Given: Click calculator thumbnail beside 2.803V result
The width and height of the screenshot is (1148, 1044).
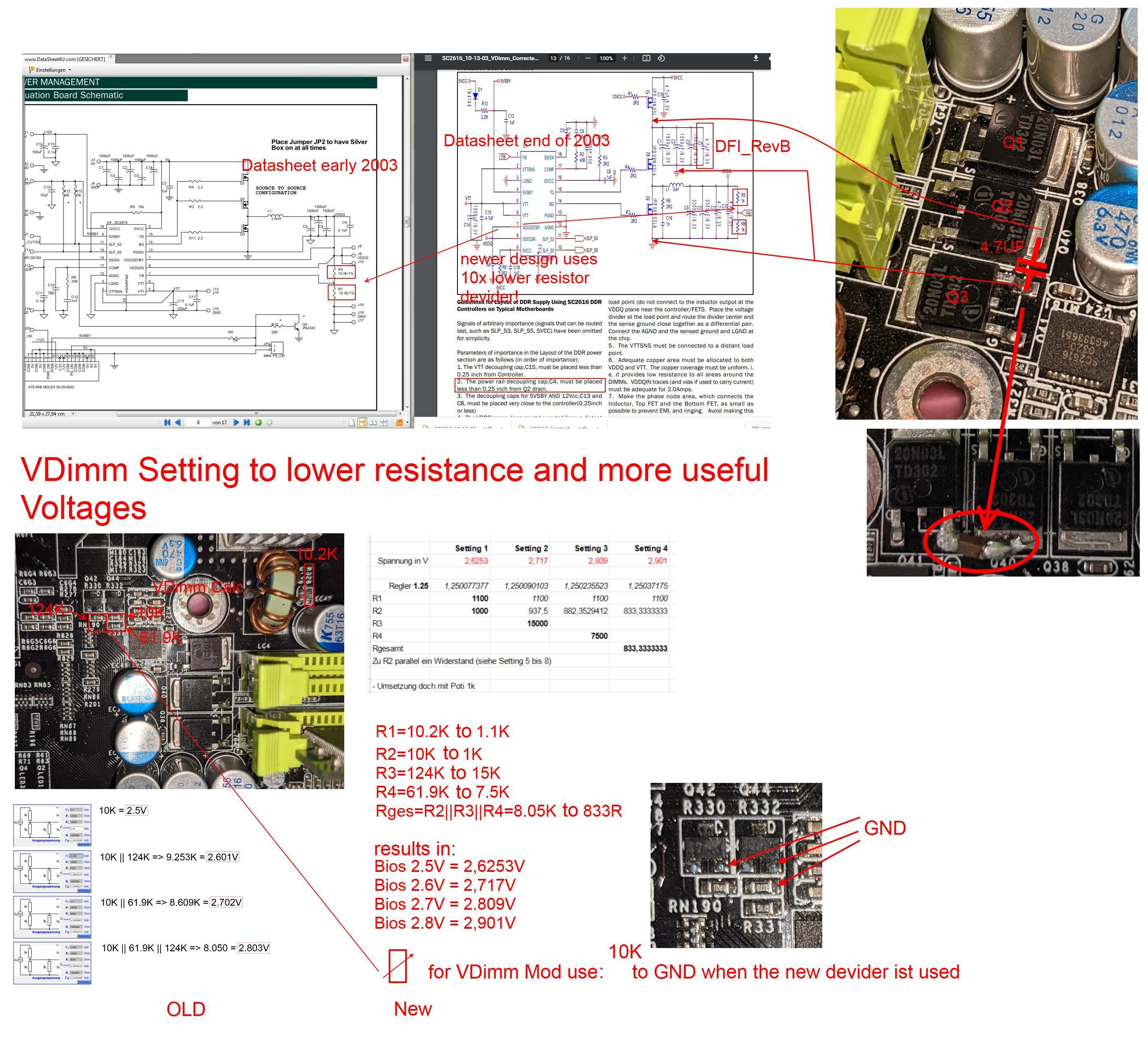Looking at the screenshot, I should tap(52, 962).
